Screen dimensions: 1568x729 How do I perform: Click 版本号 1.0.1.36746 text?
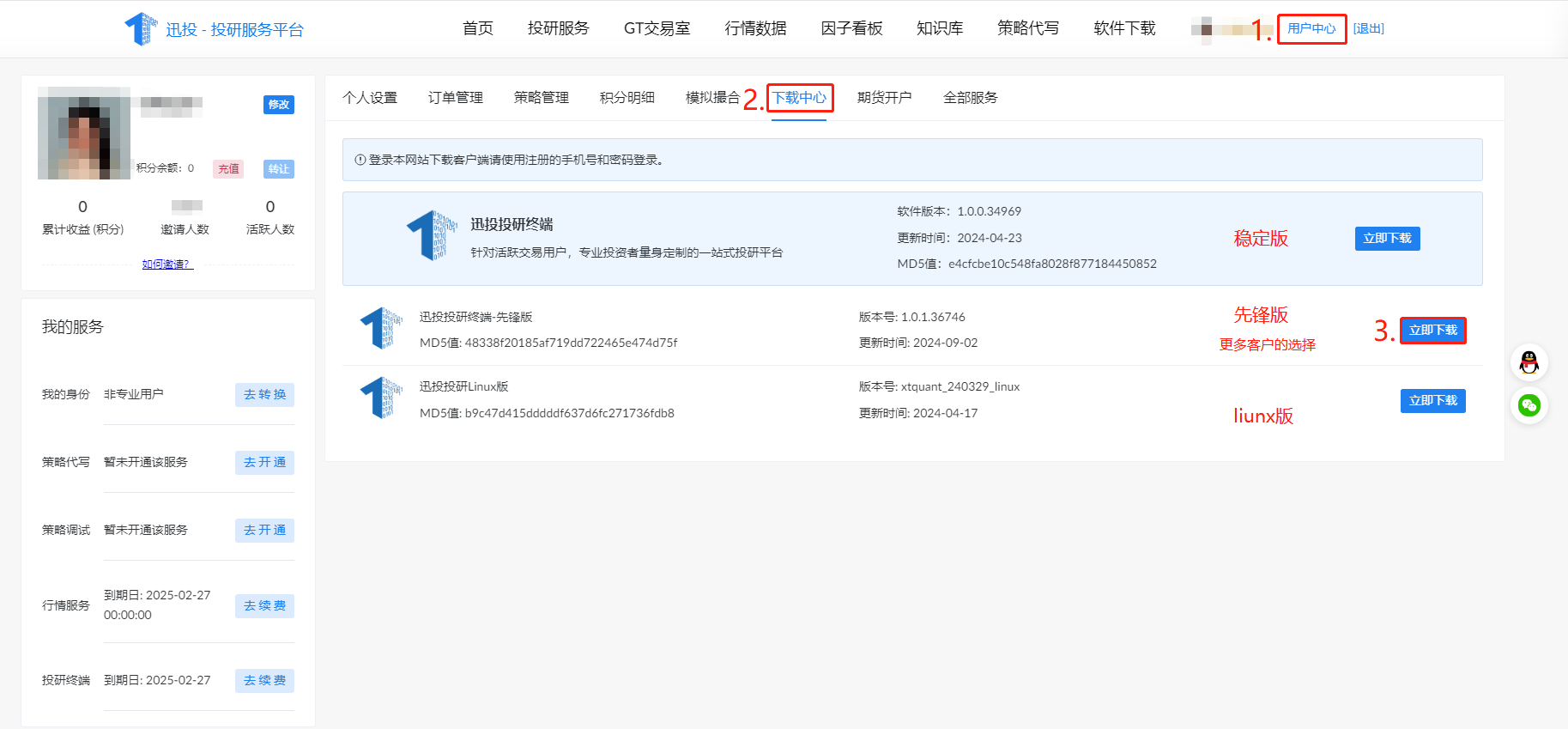point(912,318)
